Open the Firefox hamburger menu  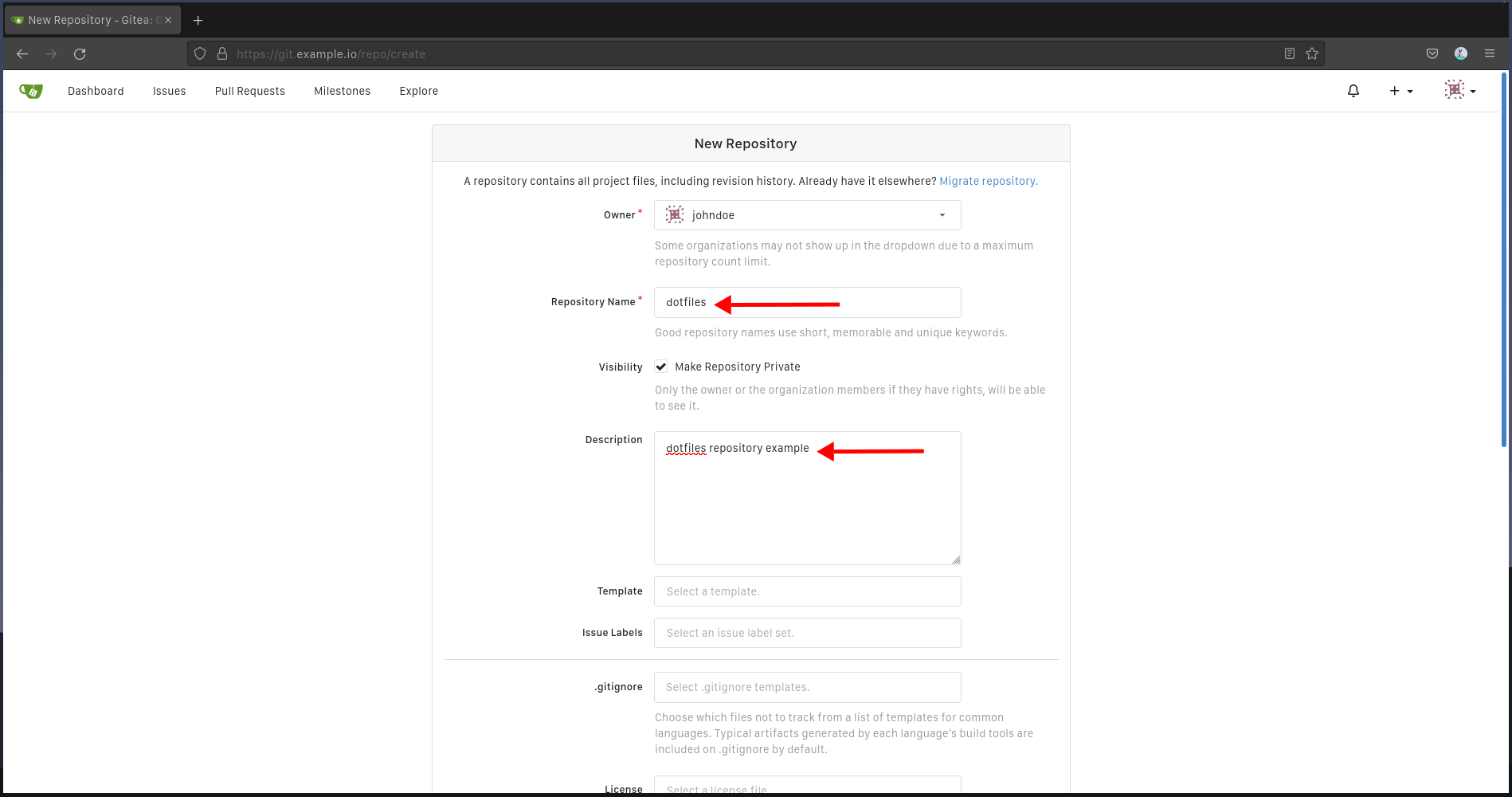click(x=1489, y=54)
